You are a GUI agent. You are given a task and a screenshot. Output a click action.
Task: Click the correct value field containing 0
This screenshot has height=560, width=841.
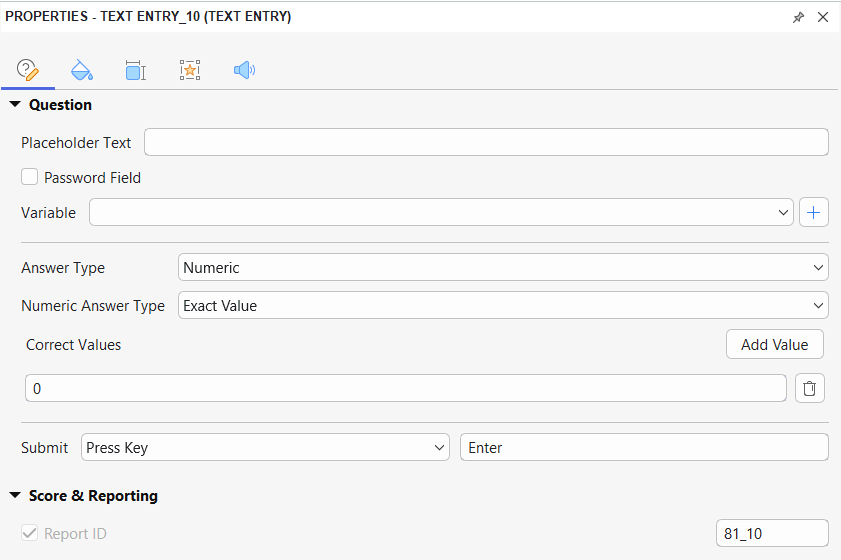tap(405, 388)
